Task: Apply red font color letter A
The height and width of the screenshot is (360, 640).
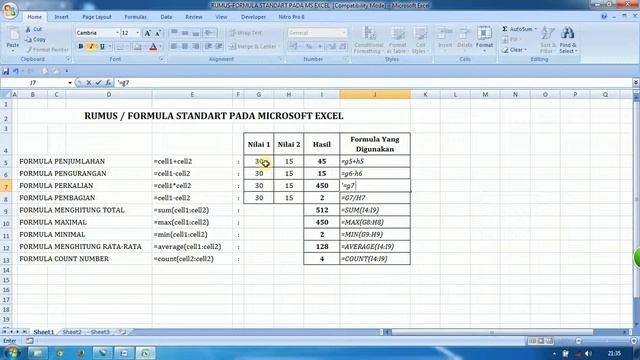Action: [x=153, y=47]
